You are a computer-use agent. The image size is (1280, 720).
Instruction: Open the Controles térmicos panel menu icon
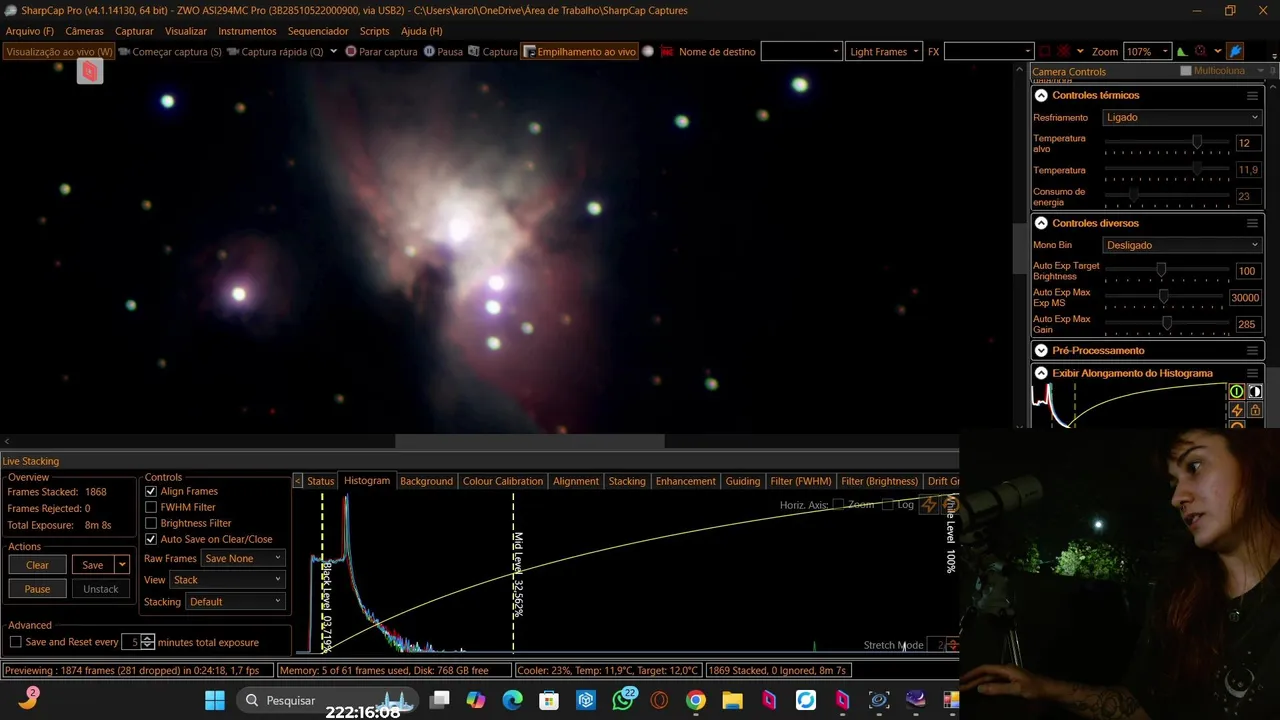[1252, 96]
